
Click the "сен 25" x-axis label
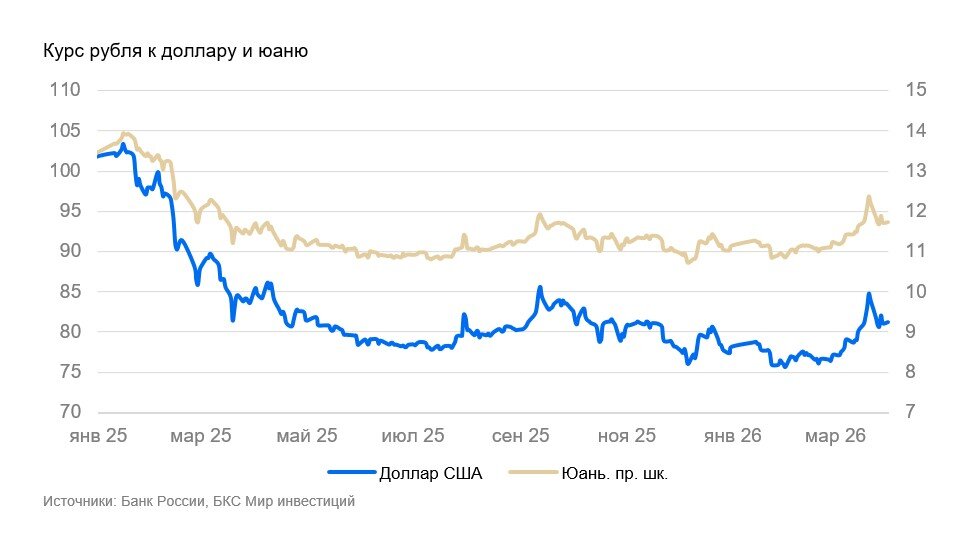pyautogui.click(x=520, y=436)
